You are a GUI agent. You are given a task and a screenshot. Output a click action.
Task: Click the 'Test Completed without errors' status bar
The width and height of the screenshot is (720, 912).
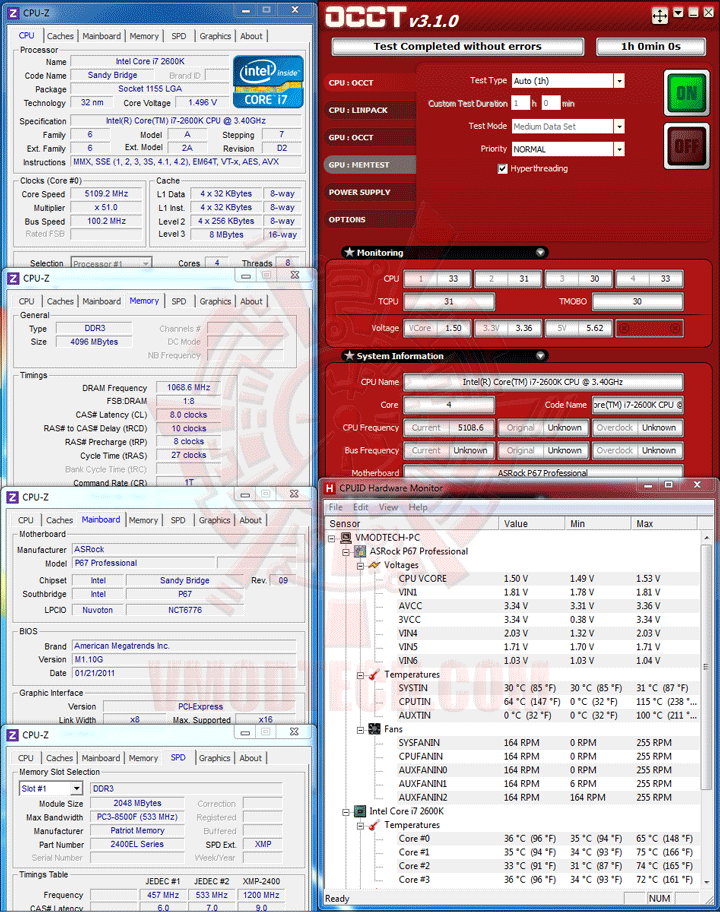(458, 47)
